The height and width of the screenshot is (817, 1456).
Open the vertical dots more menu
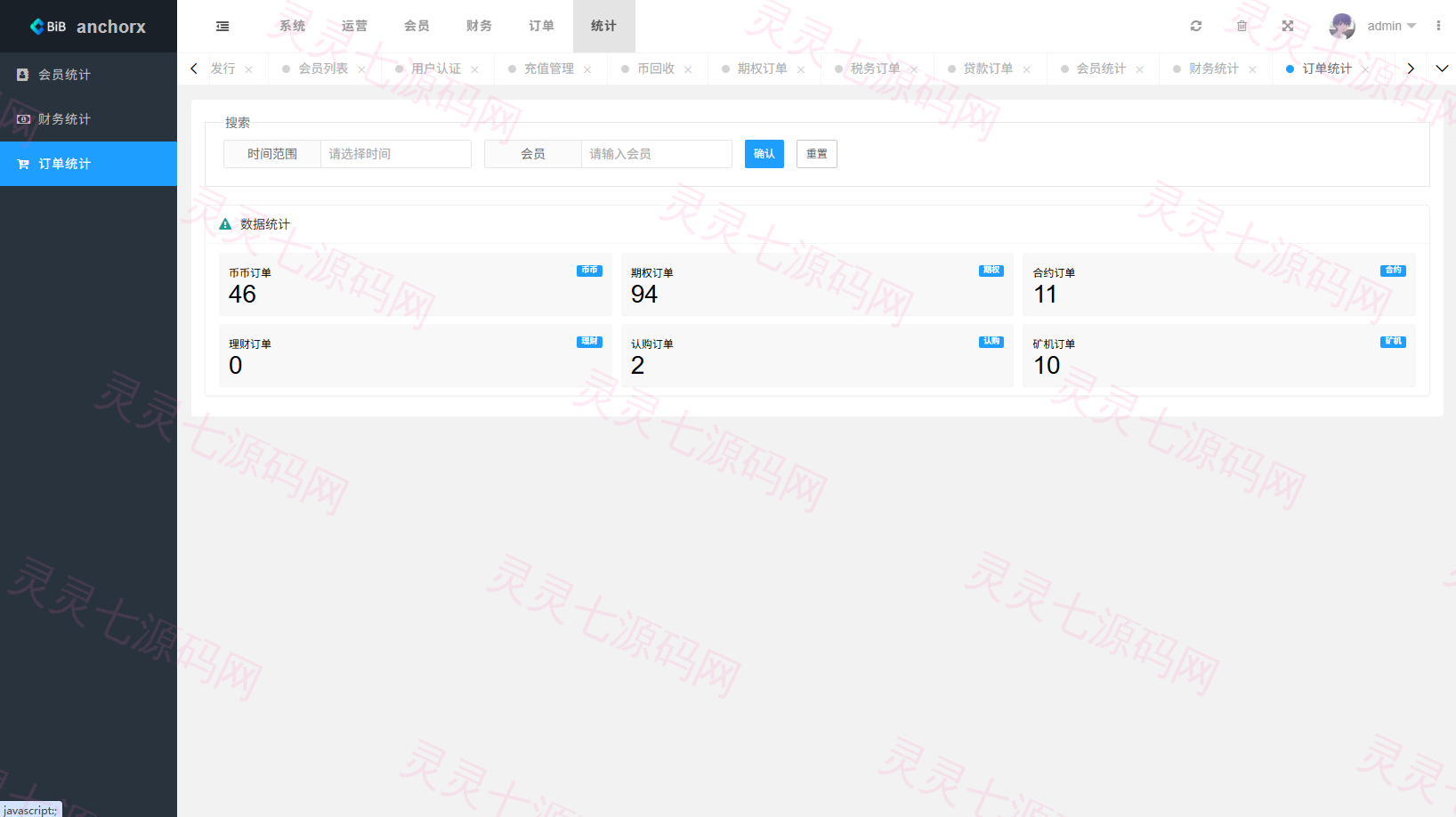[x=1438, y=26]
